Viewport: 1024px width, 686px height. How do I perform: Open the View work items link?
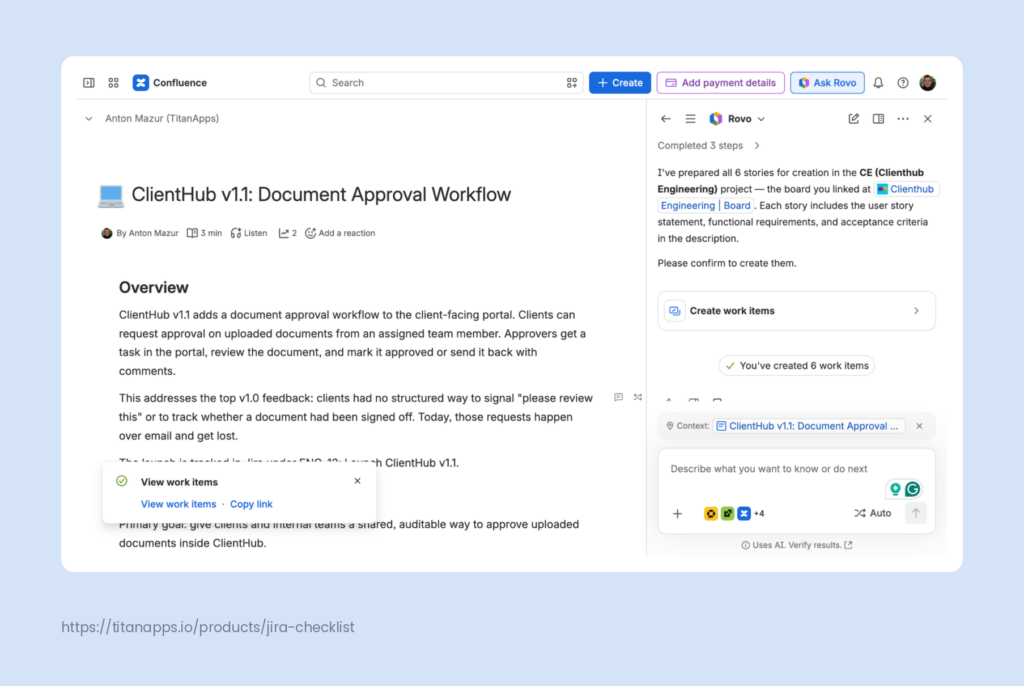click(178, 504)
